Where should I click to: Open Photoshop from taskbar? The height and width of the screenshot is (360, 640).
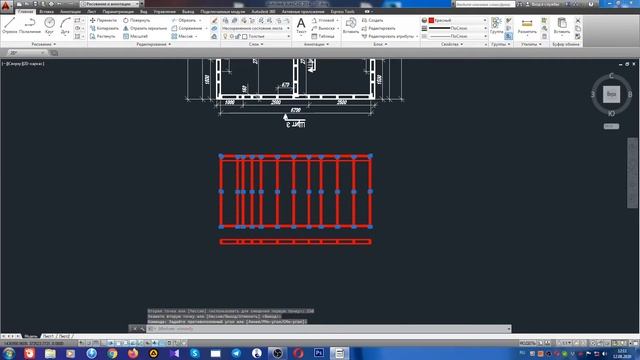(319, 353)
